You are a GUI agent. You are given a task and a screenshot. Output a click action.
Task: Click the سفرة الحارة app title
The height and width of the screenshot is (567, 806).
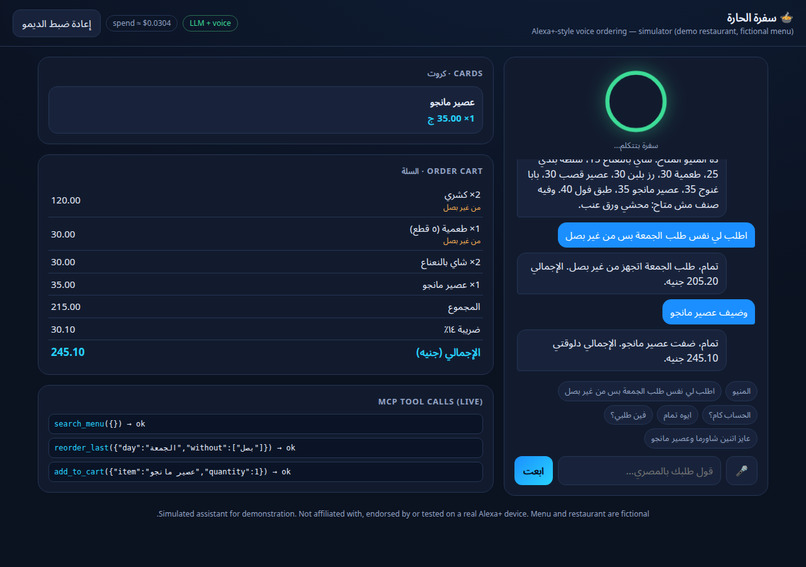pyautogui.click(x=752, y=18)
